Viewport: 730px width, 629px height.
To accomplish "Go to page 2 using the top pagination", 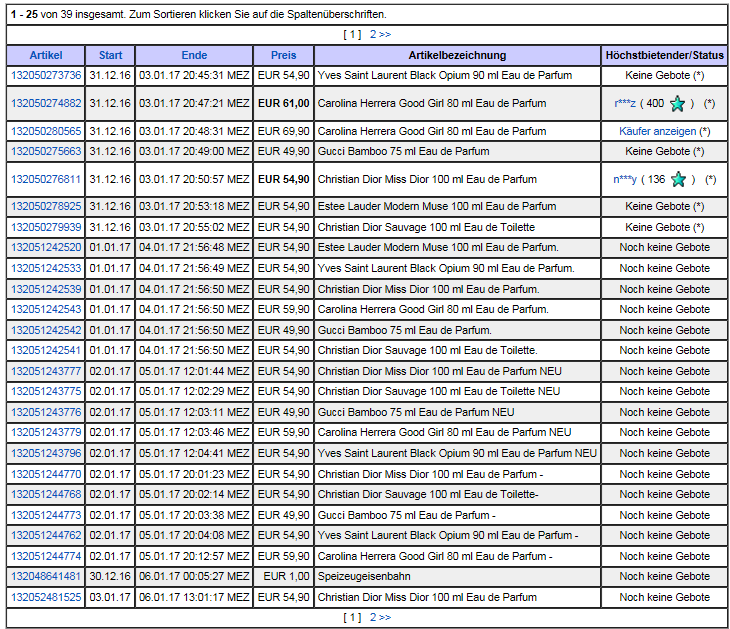I will pos(380,34).
